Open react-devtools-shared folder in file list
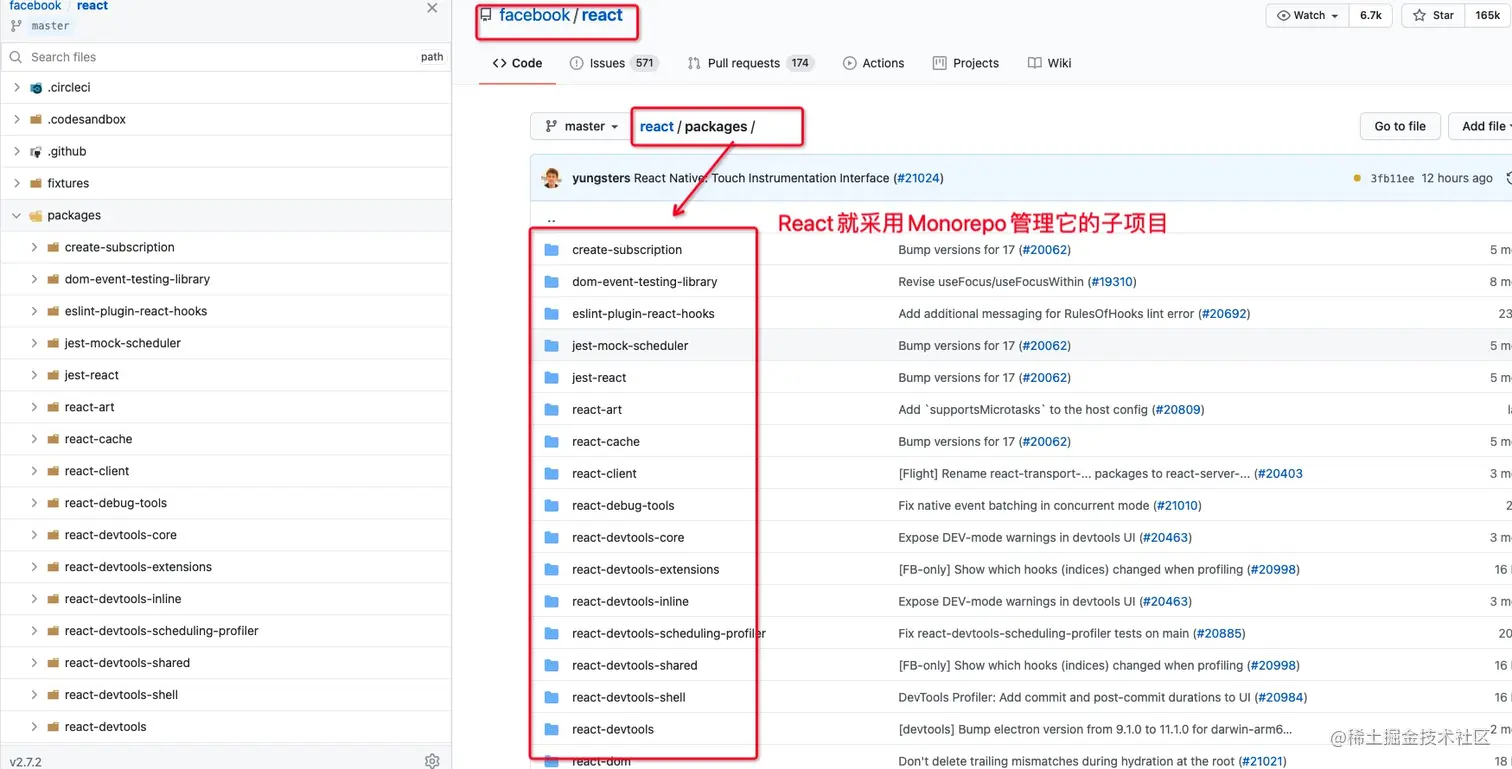 tap(635, 665)
